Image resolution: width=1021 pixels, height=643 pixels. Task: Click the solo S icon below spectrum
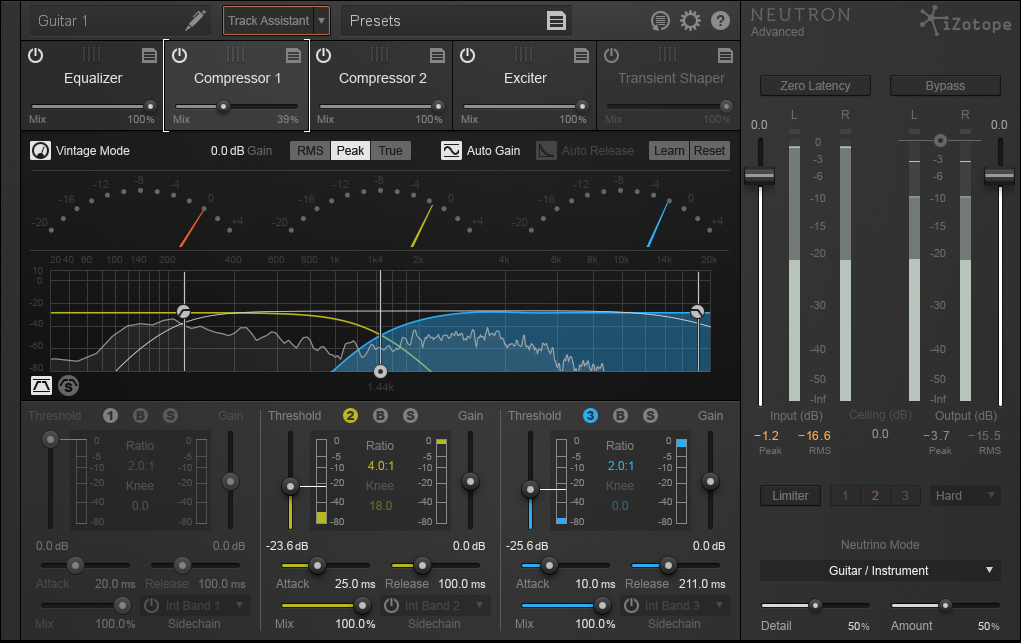click(x=68, y=386)
